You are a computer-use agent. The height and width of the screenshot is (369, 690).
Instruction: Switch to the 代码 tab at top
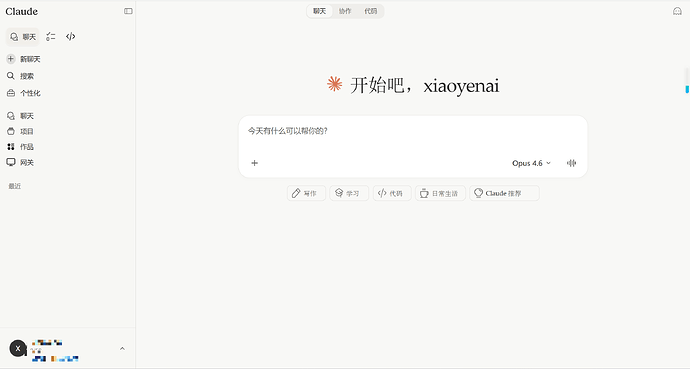tap(371, 11)
